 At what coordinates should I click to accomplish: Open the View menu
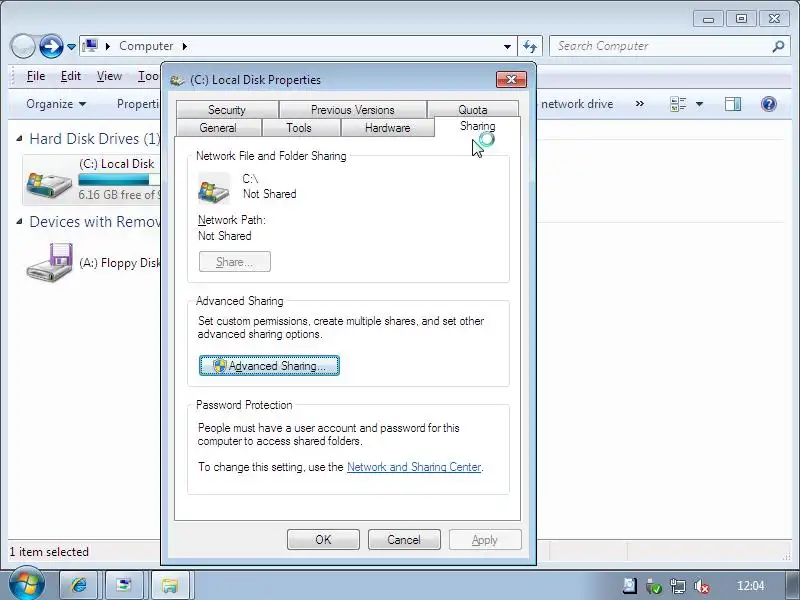point(109,76)
